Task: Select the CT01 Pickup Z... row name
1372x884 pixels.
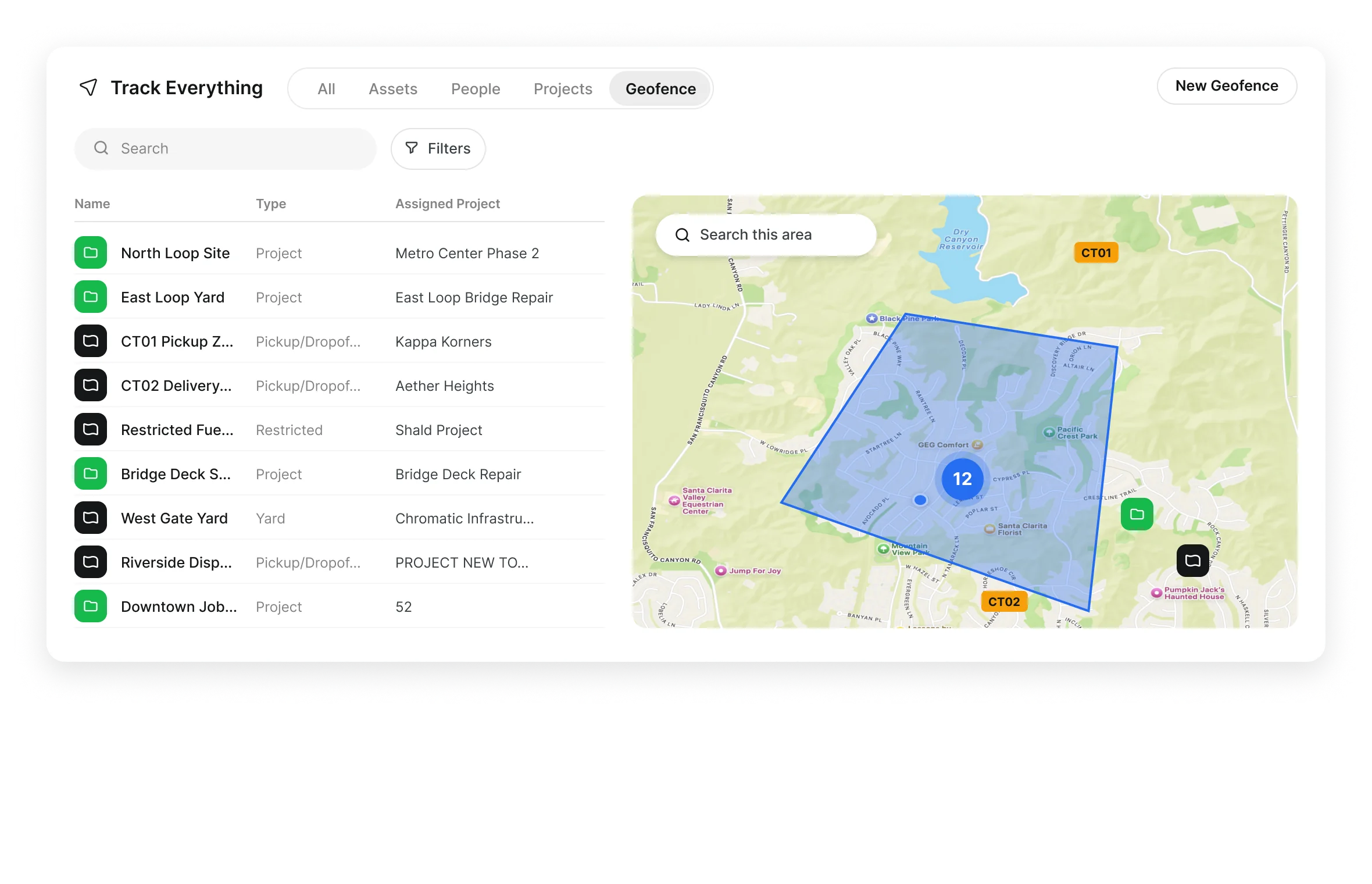Action: coord(177,341)
